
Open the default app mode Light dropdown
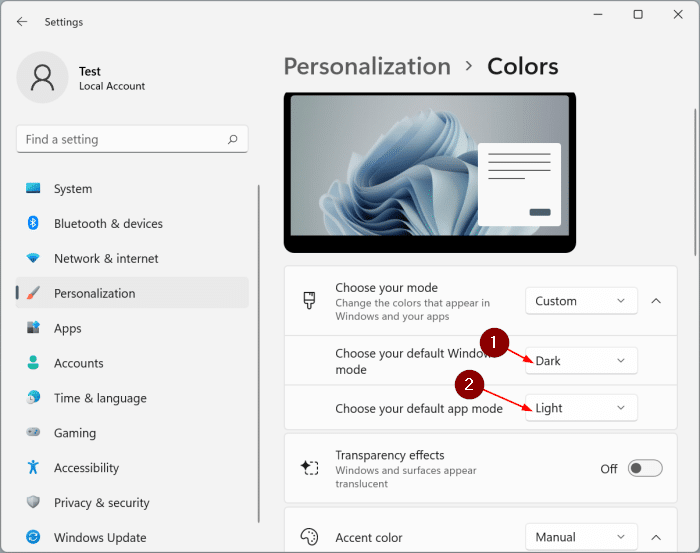pos(581,407)
